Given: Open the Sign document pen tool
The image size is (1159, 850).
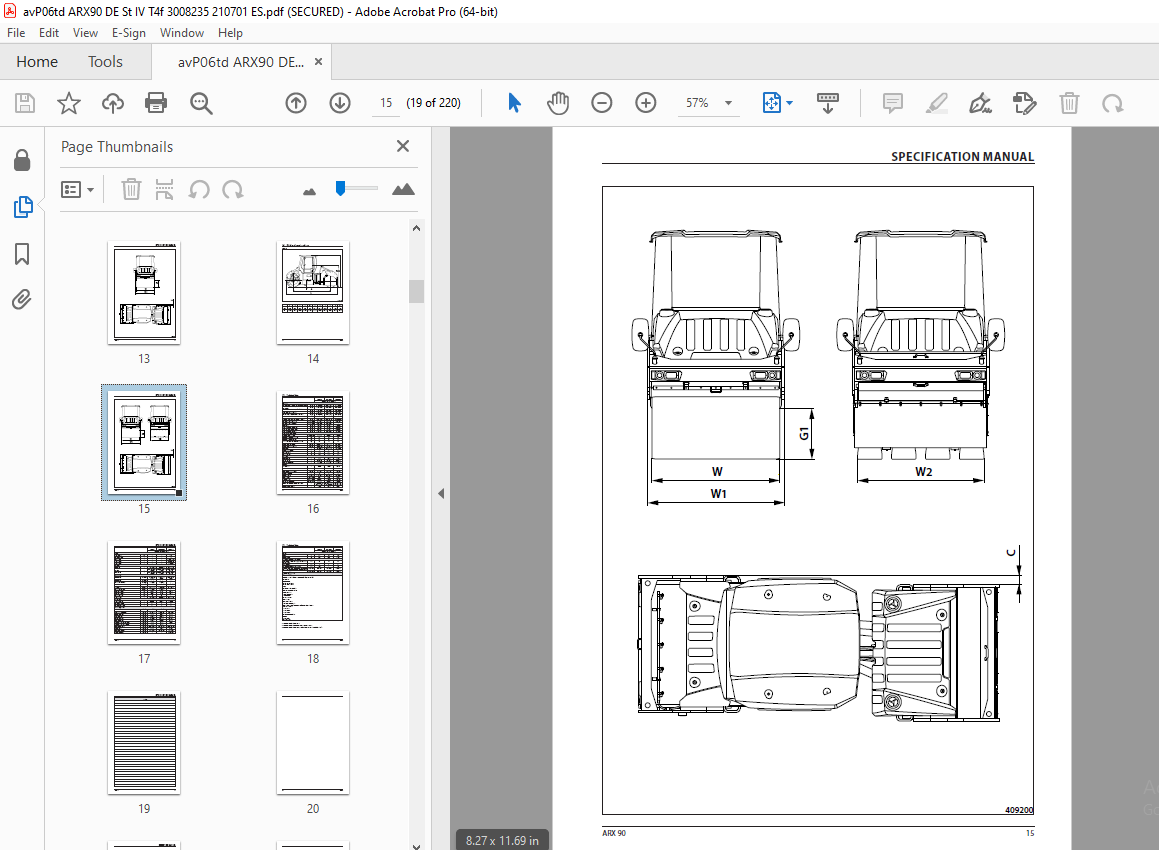Looking at the screenshot, I should (x=980, y=103).
